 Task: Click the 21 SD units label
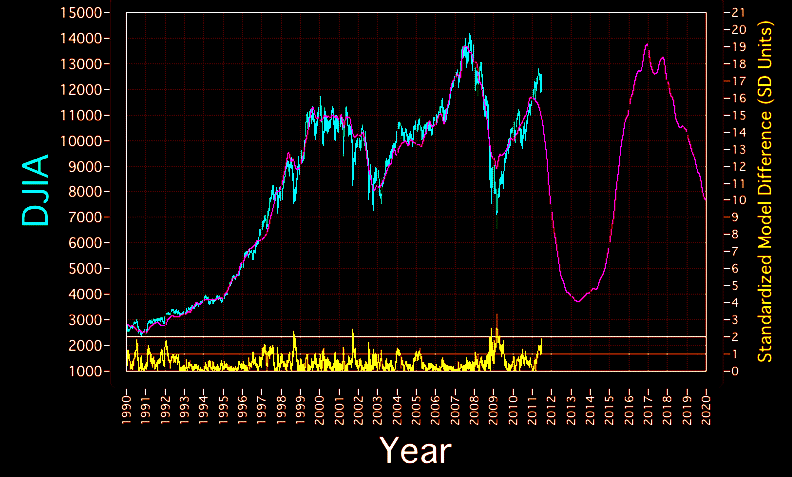click(x=738, y=13)
